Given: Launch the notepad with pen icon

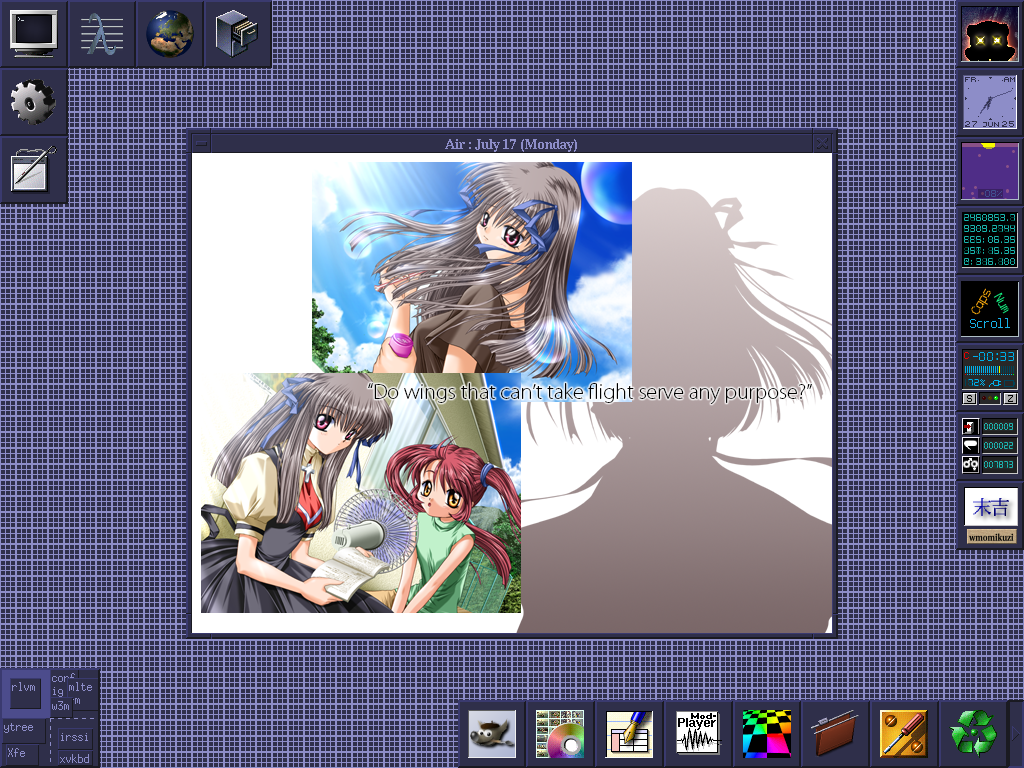Looking at the screenshot, I should tap(33, 170).
